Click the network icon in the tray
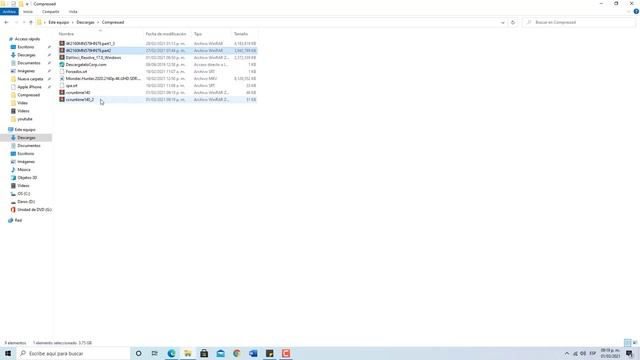Image resolution: width=640 pixels, height=360 pixels. coord(575,353)
